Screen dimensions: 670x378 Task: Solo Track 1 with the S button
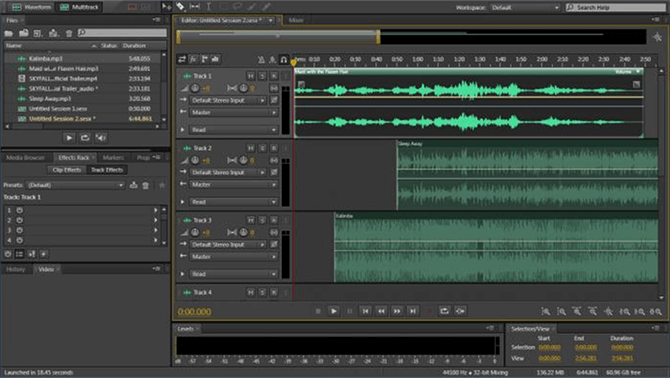(262, 76)
